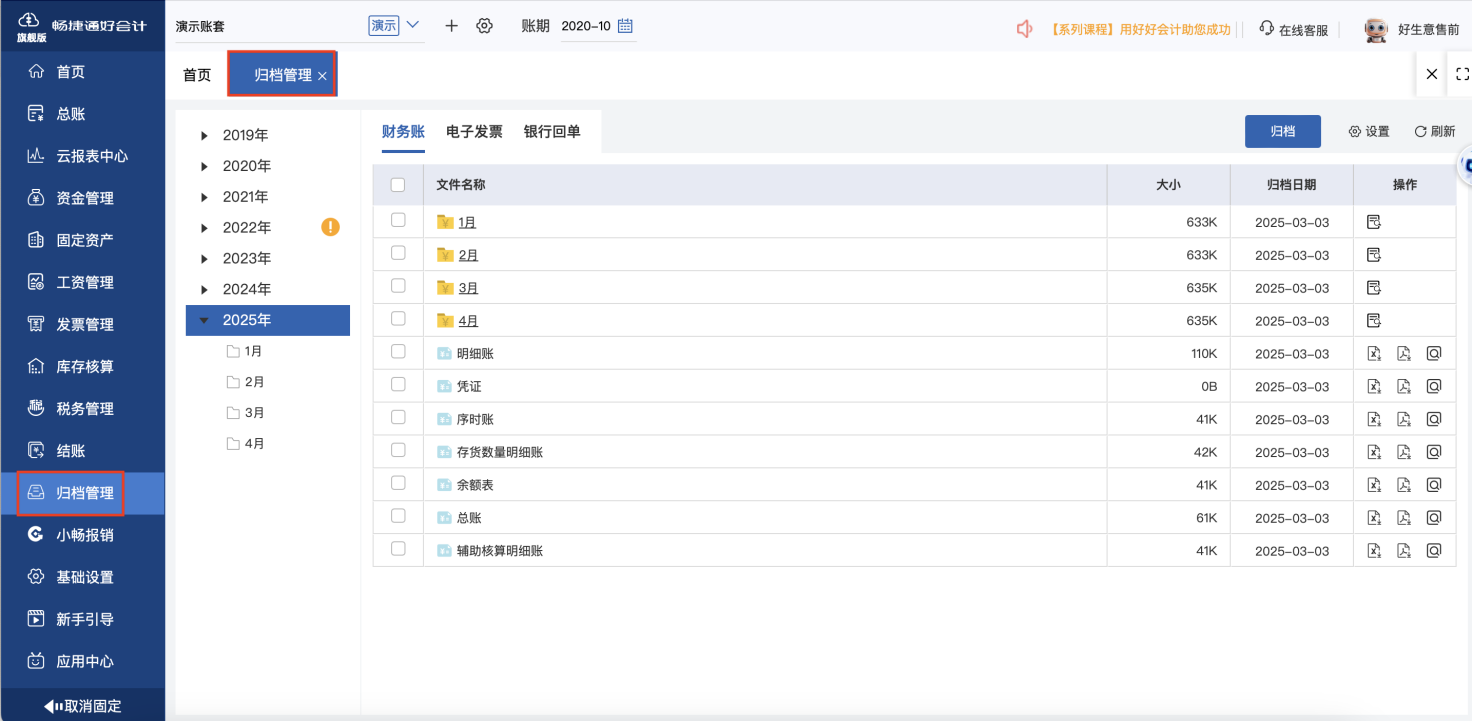The width and height of the screenshot is (1472, 721).
Task: Mute the announcement speaker icon
Action: point(1023,29)
